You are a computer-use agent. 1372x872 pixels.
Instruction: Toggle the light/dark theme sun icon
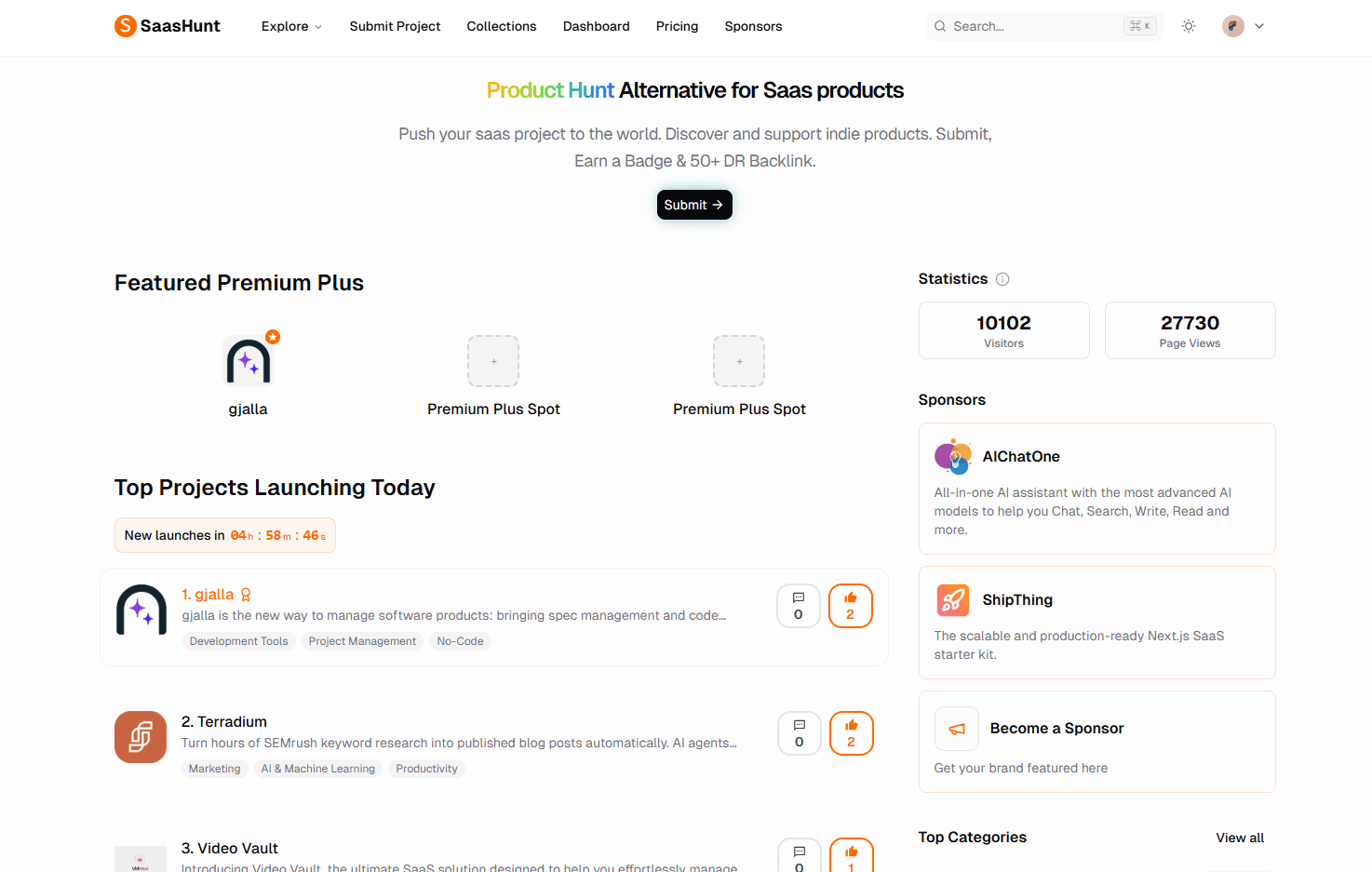(1189, 26)
